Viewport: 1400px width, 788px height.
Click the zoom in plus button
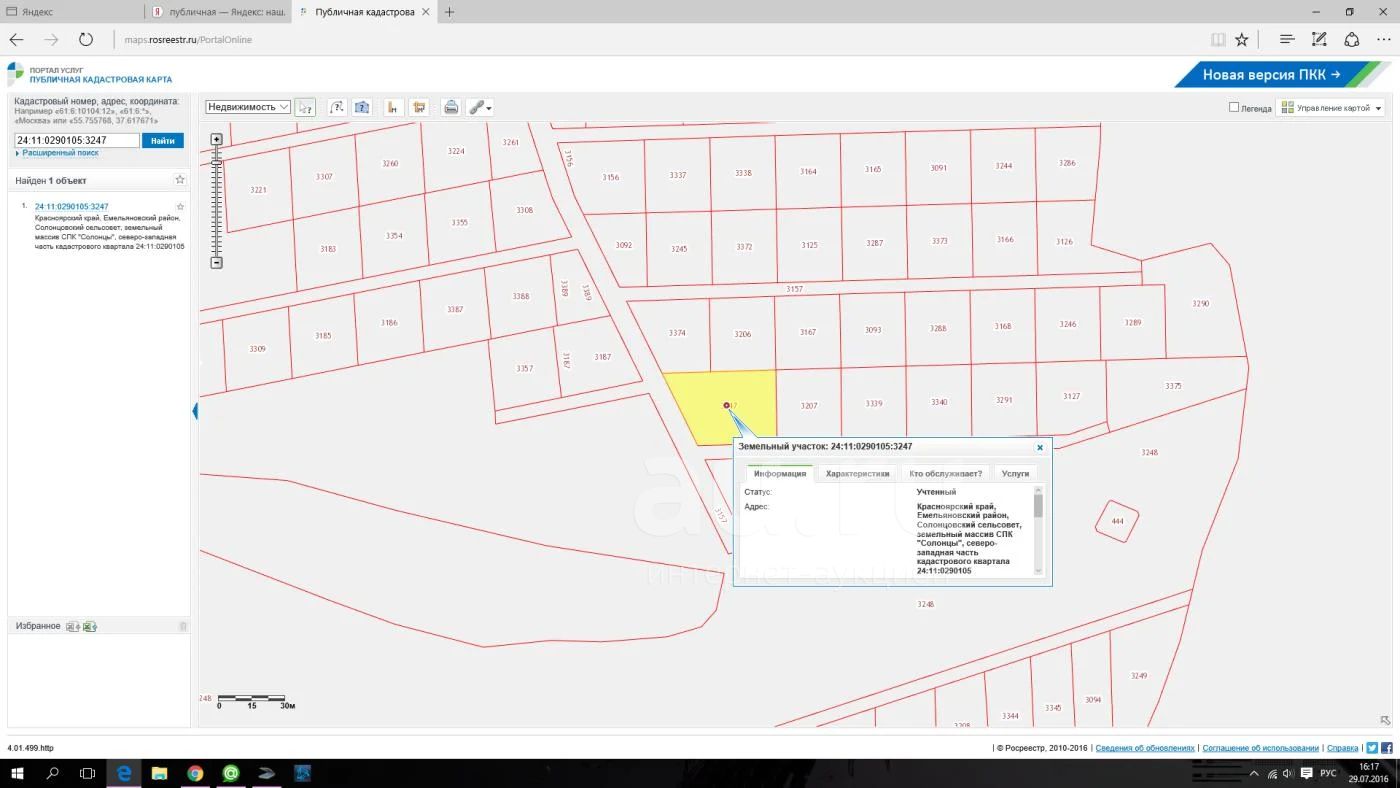pyautogui.click(x=216, y=139)
